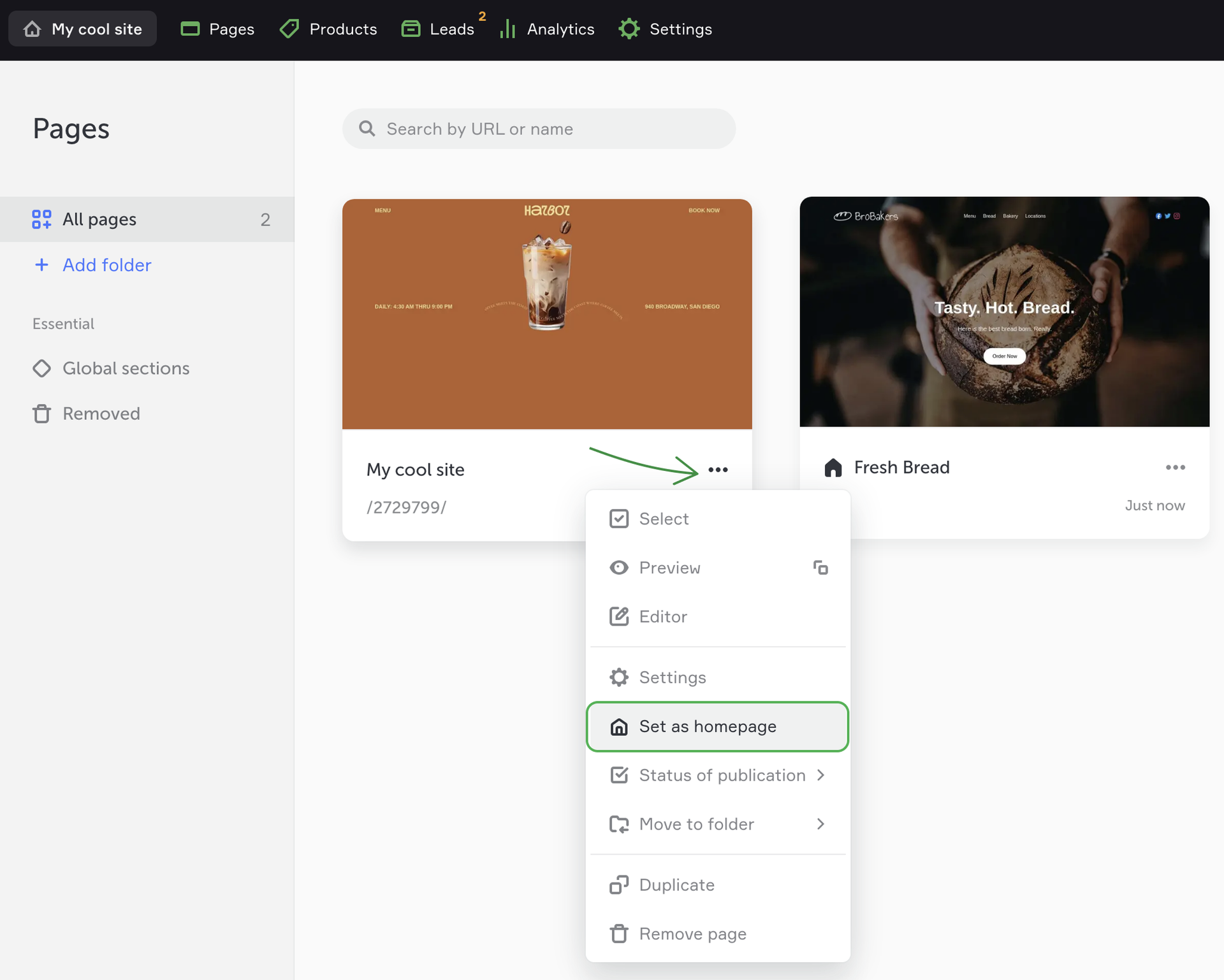Click the Search by URL or name field

[539, 129]
